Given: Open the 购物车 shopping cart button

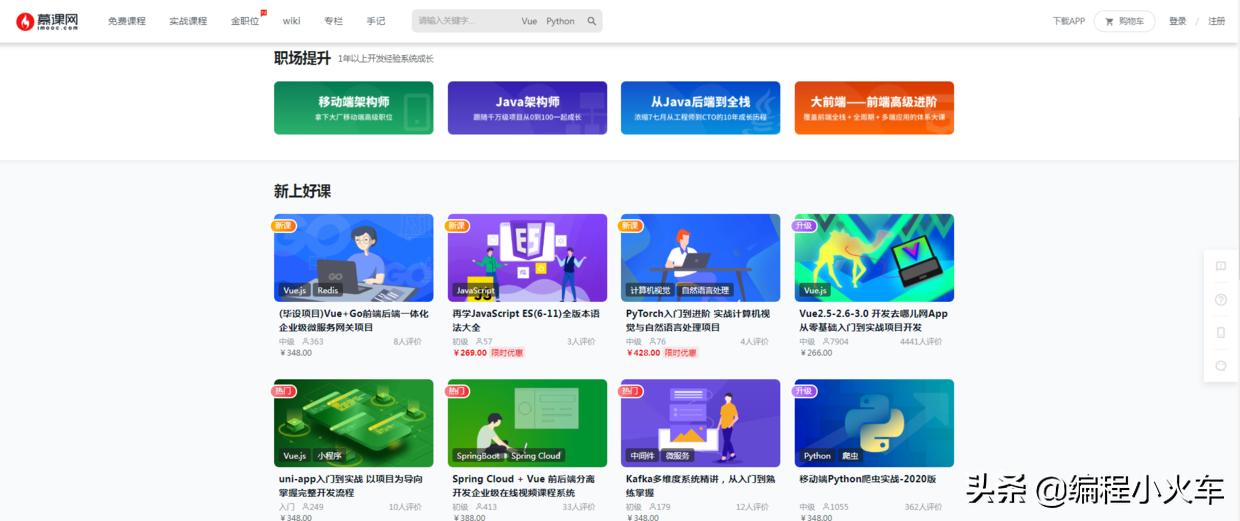Looking at the screenshot, I should (1124, 21).
